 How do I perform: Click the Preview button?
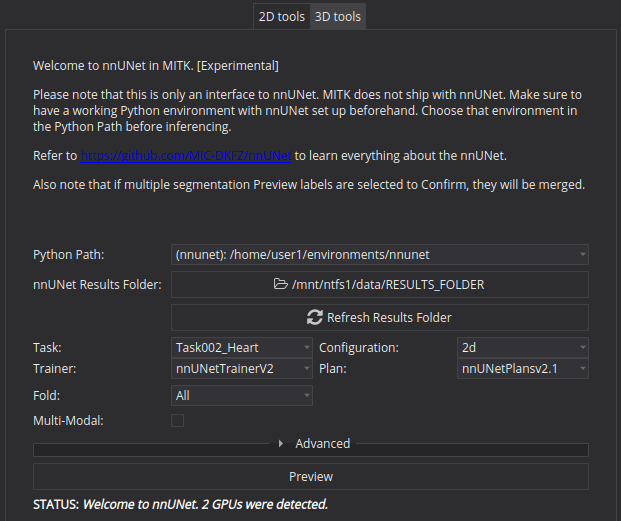pos(311,477)
